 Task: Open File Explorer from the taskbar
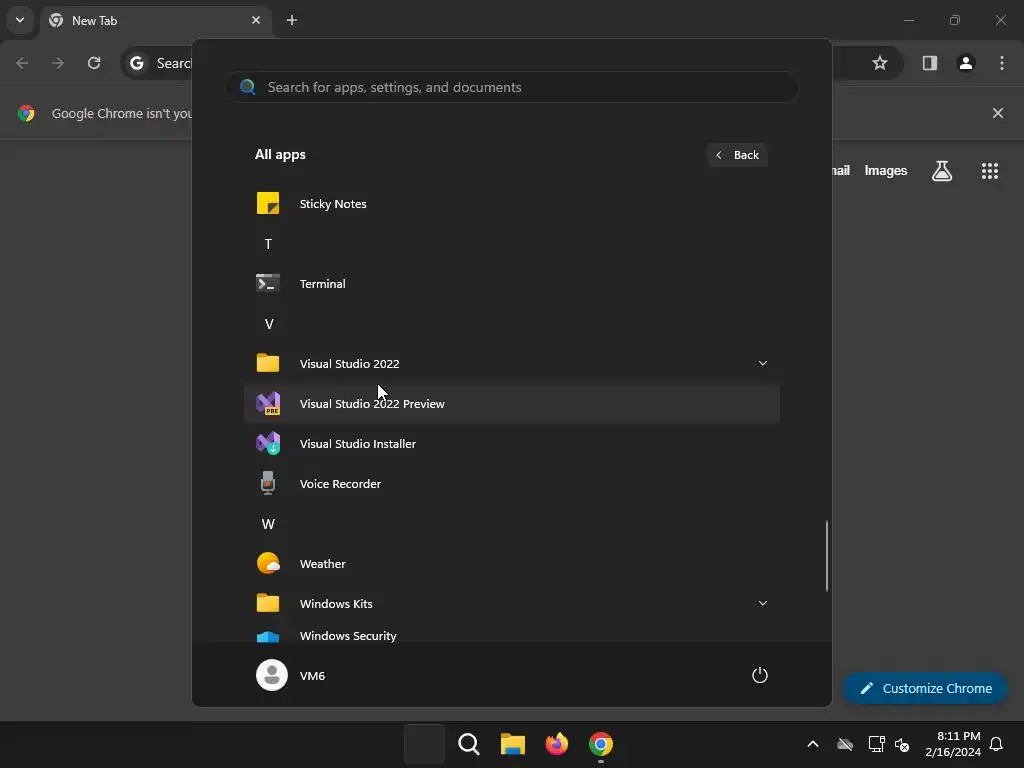coord(513,744)
